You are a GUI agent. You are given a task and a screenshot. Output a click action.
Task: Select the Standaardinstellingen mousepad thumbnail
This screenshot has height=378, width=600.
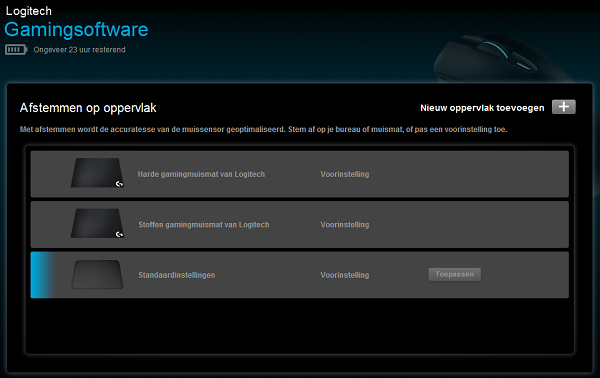(97, 274)
